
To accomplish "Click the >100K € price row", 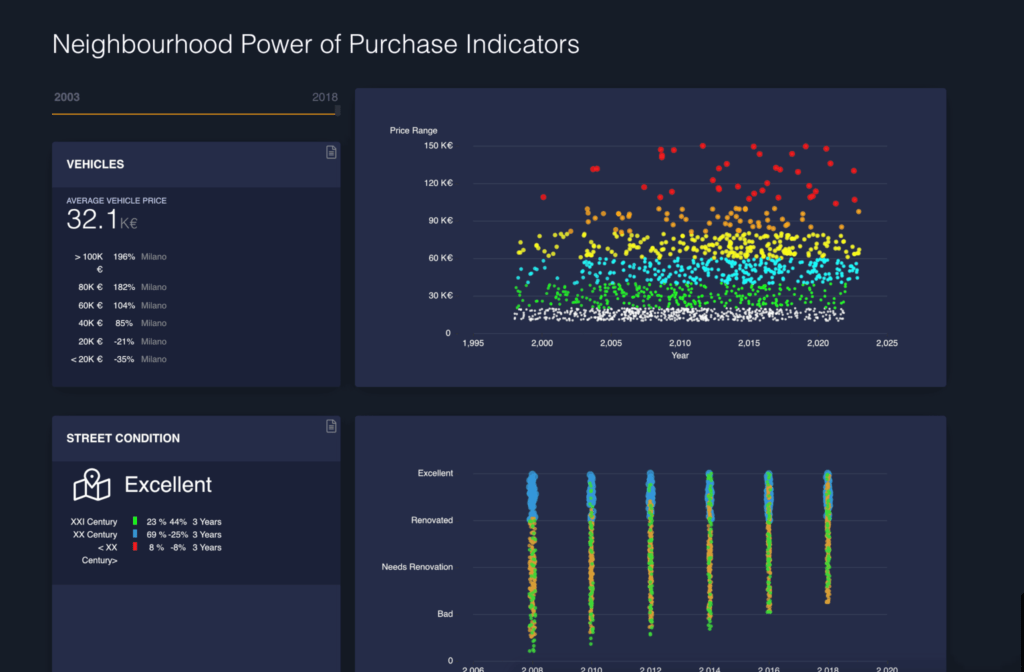I will click(118, 257).
